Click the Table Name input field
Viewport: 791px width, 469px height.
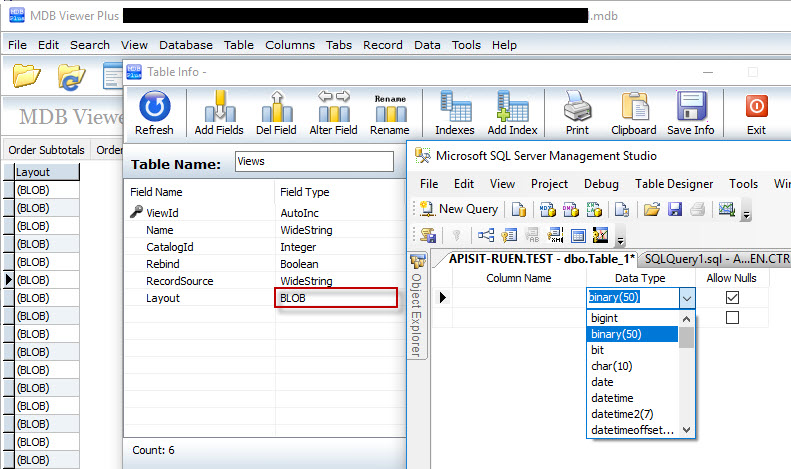pyautogui.click(x=314, y=161)
